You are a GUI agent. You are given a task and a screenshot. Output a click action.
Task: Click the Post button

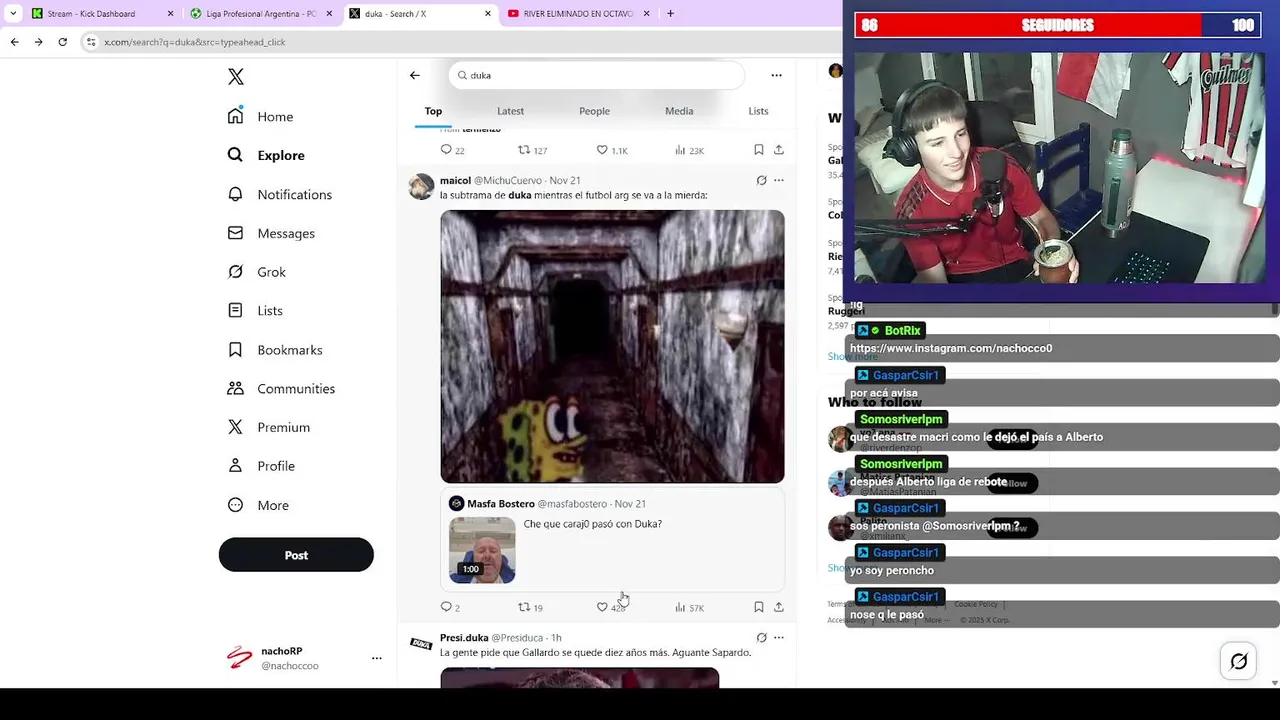pyautogui.click(x=296, y=555)
